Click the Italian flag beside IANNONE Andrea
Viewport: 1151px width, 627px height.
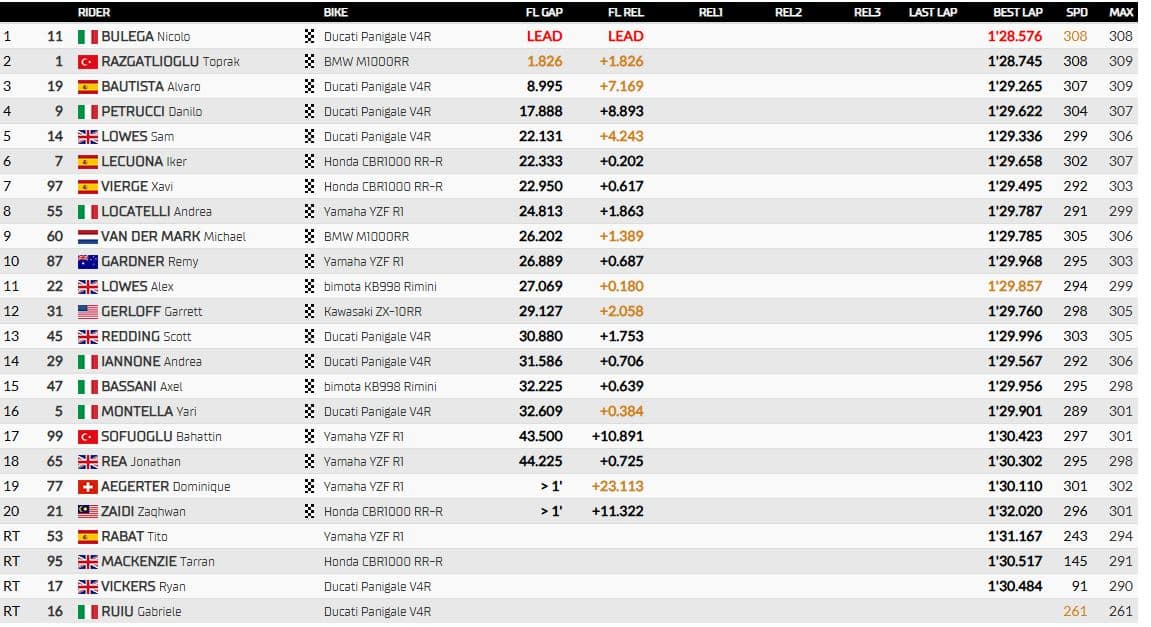click(x=87, y=362)
